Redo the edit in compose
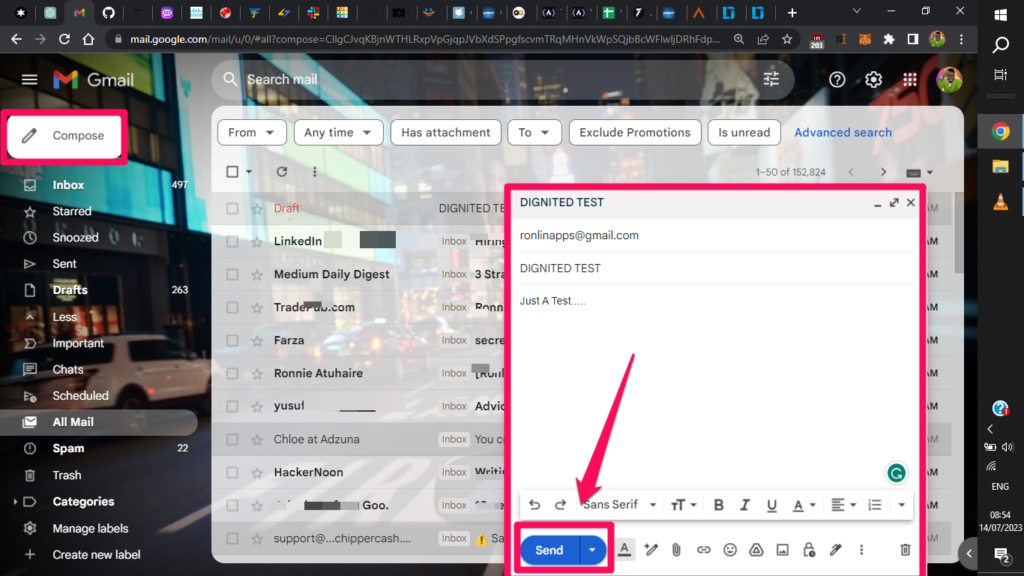This screenshot has width=1024, height=576. (560, 505)
